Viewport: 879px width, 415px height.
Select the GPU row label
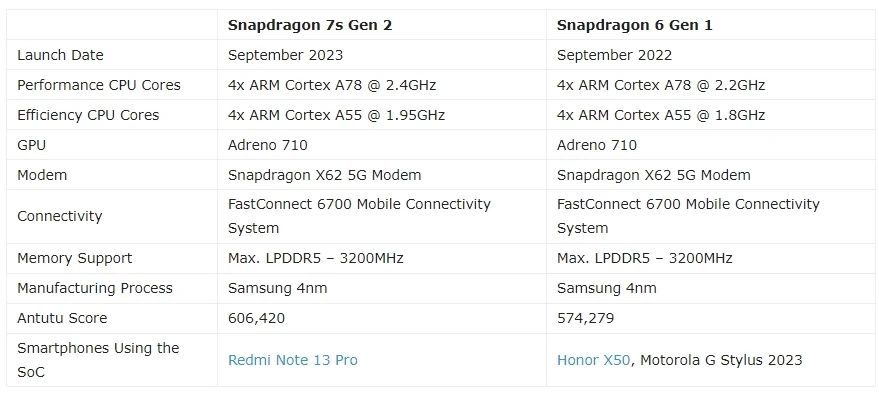[x=32, y=145]
